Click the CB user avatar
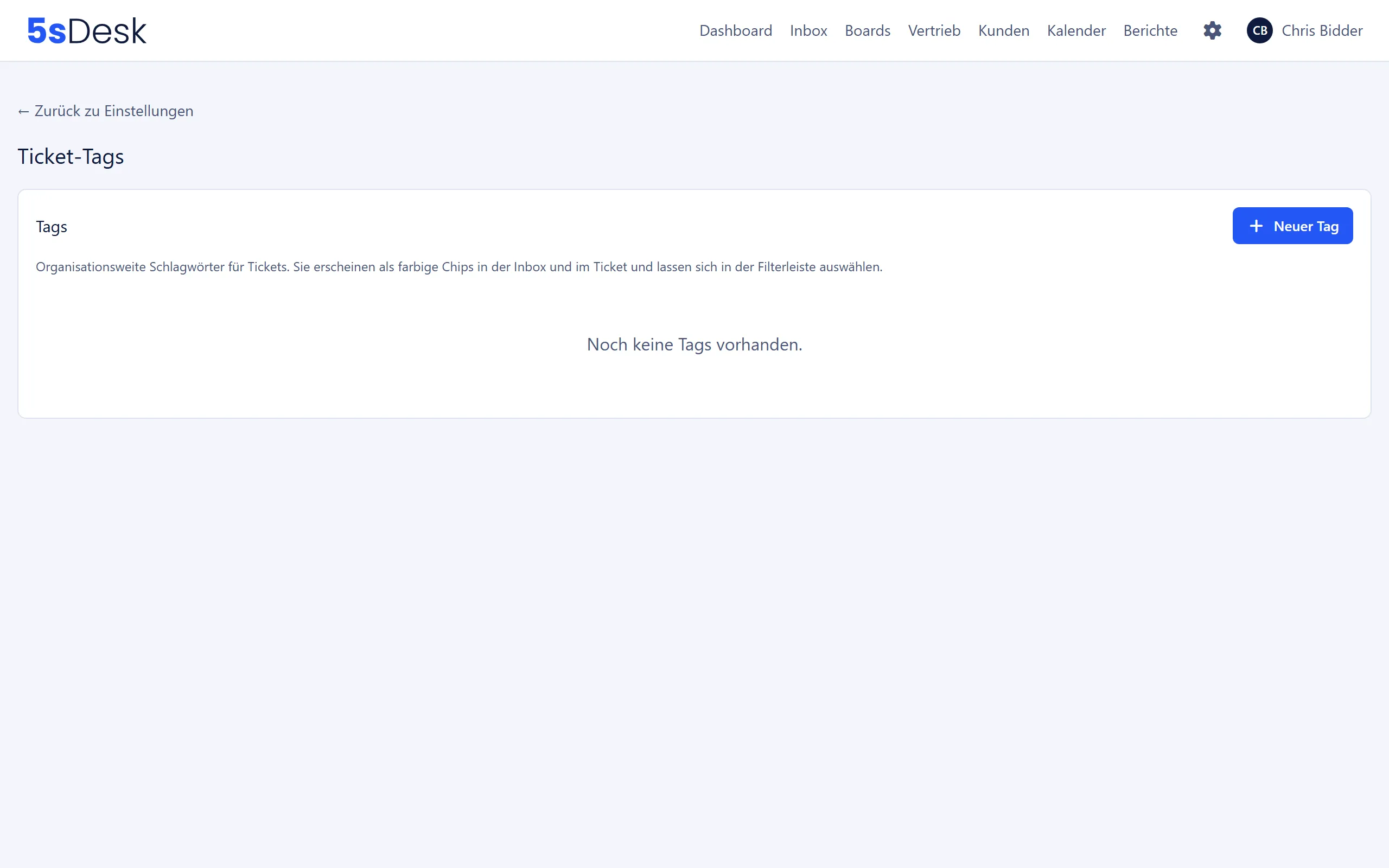The image size is (1389, 868). [1259, 30]
